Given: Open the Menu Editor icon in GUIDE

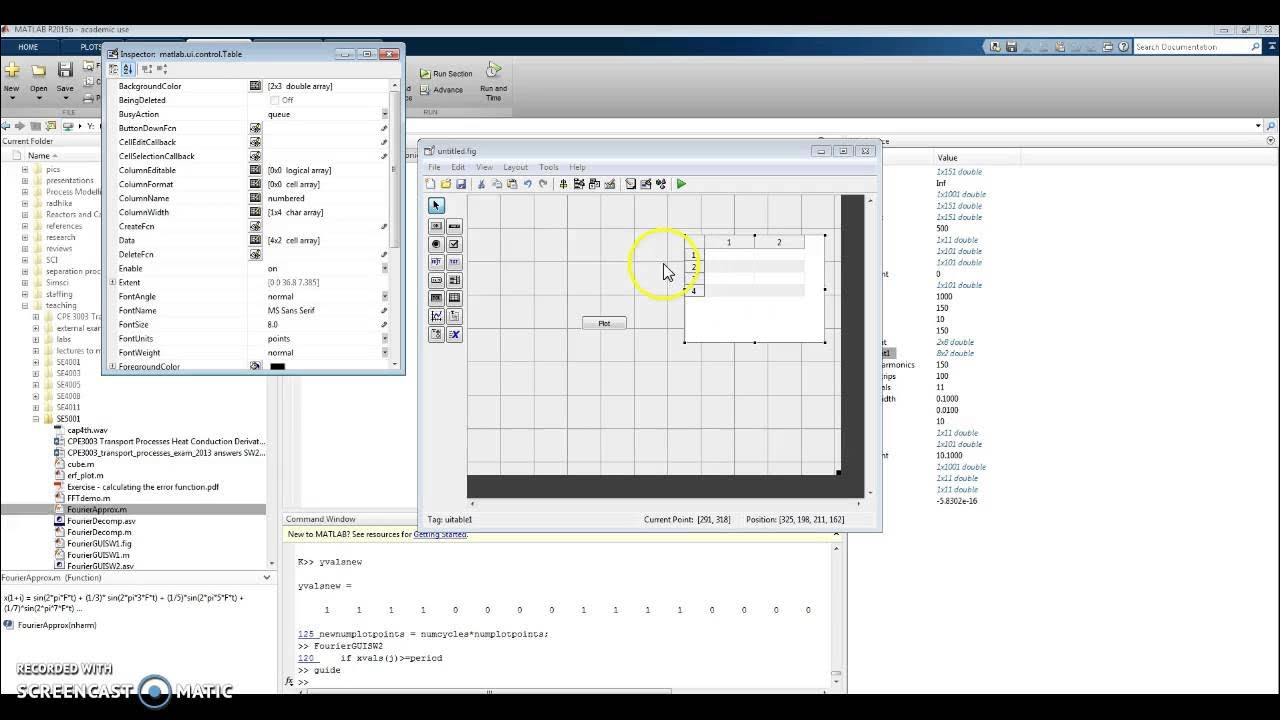Looking at the screenshot, I should pyautogui.click(x=579, y=184).
